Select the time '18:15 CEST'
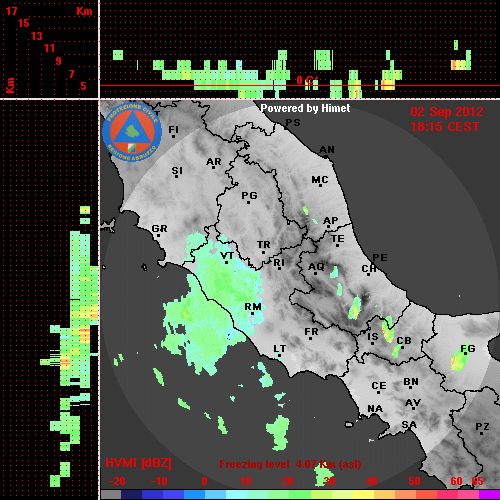This screenshot has width=500, height=500. coord(445,127)
